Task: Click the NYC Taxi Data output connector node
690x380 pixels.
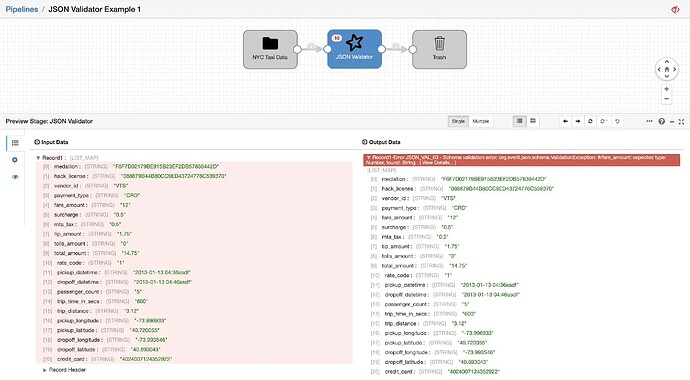Action: (x=297, y=49)
